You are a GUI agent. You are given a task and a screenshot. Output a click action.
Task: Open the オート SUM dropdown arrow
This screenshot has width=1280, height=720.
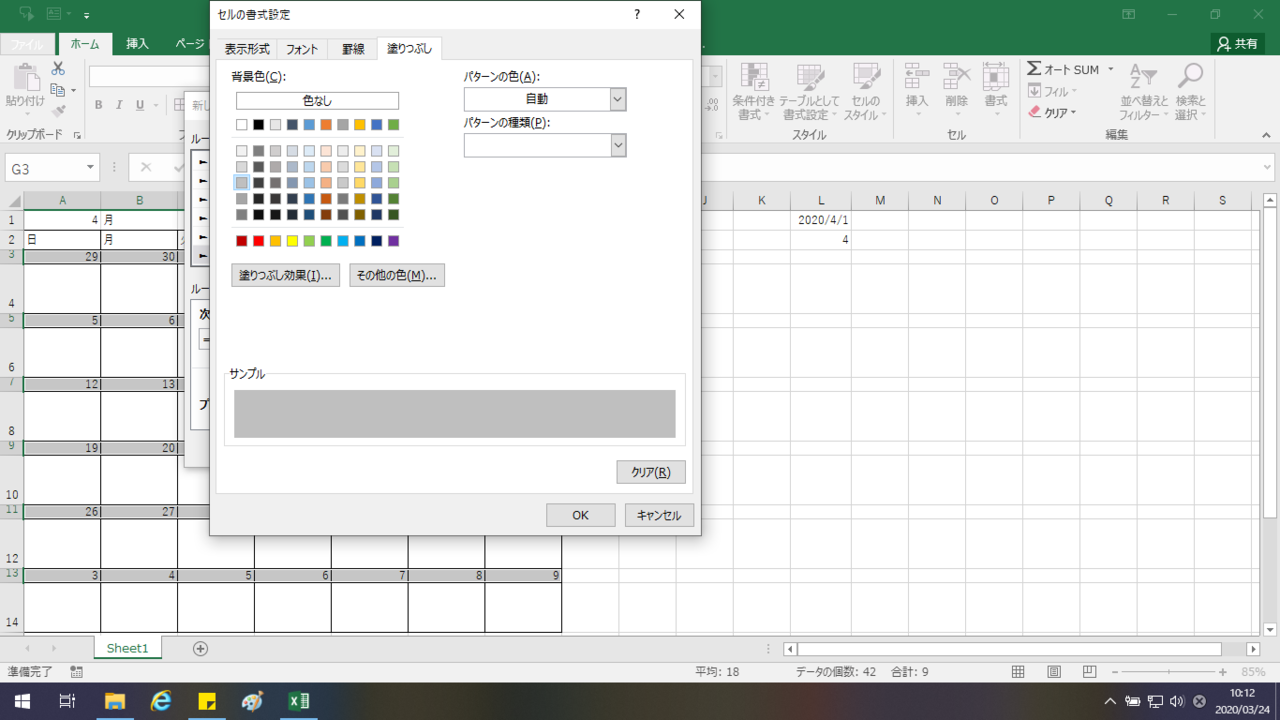pyautogui.click(x=1110, y=69)
